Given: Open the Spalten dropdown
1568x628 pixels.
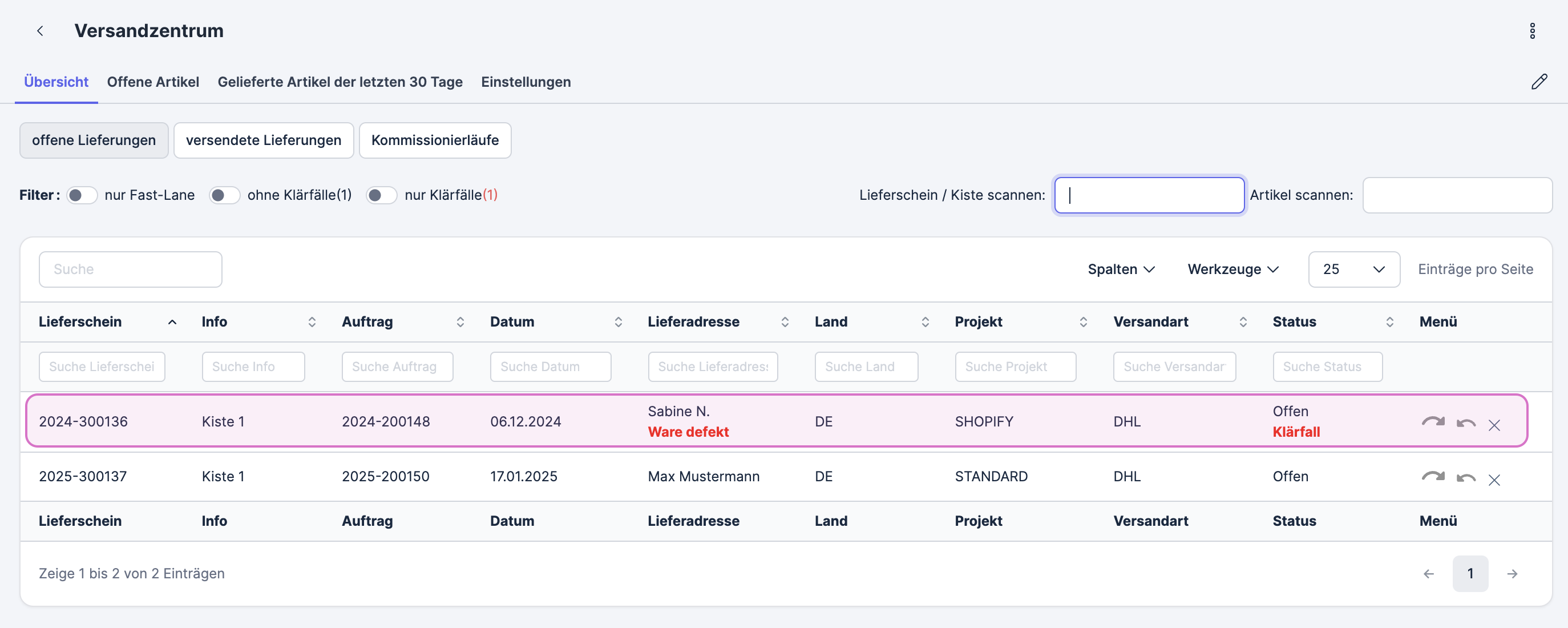Looking at the screenshot, I should pyautogui.click(x=1121, y=269).
